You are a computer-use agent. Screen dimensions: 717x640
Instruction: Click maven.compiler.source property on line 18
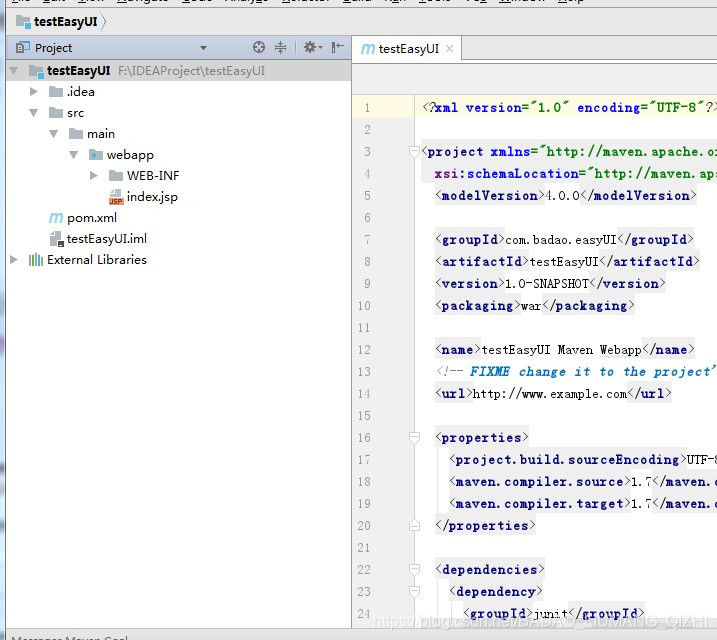(x=583, y=482)
